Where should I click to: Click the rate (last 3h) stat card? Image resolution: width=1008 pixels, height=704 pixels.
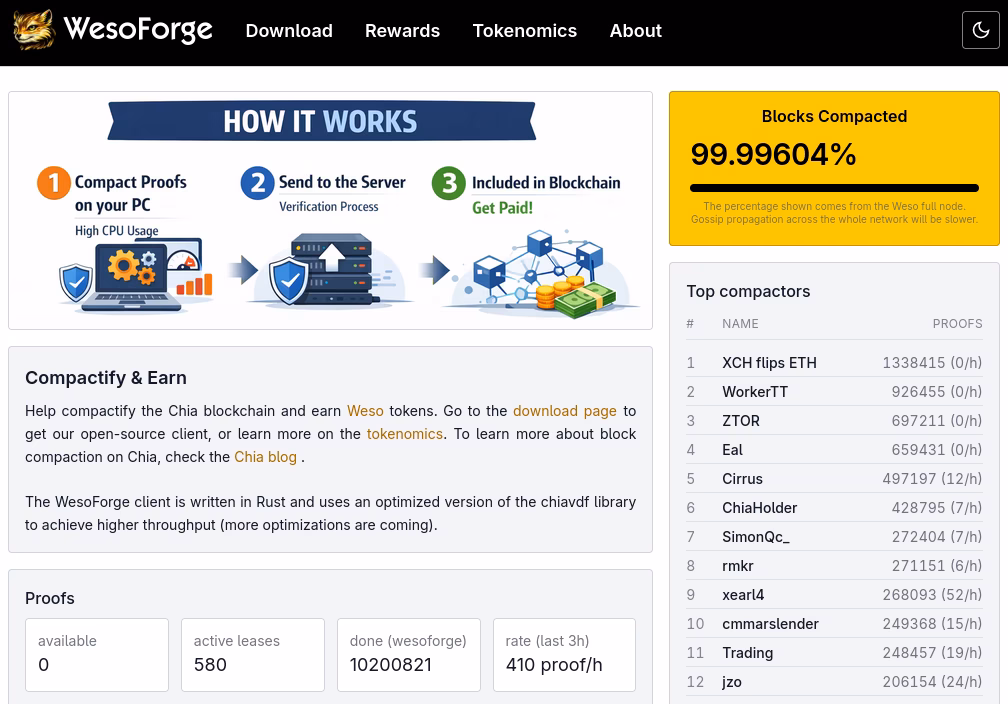[x=564, y=655]
